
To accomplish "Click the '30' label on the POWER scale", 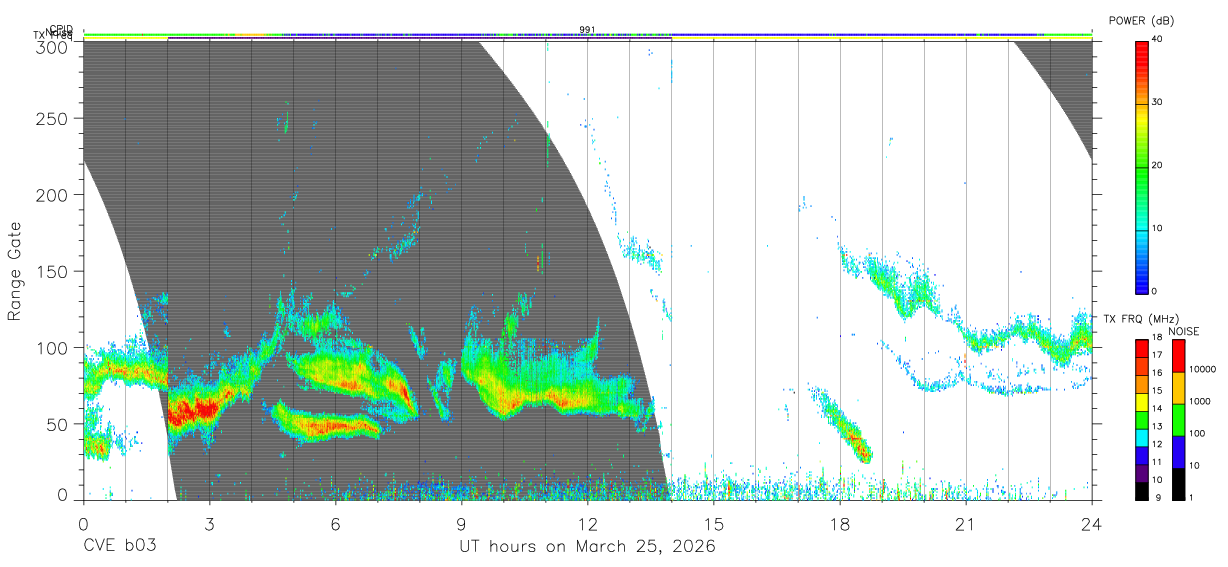I will pyautogui.click(x=1156, y=103).
